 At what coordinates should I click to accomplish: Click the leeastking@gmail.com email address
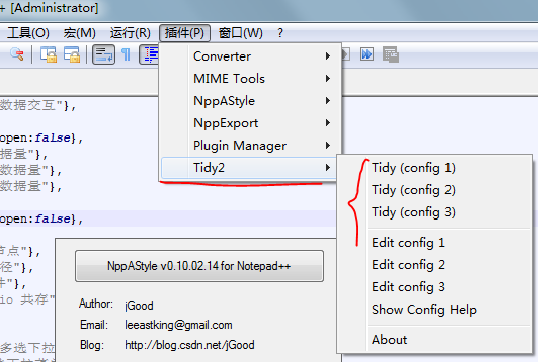[x=179, y=325]
